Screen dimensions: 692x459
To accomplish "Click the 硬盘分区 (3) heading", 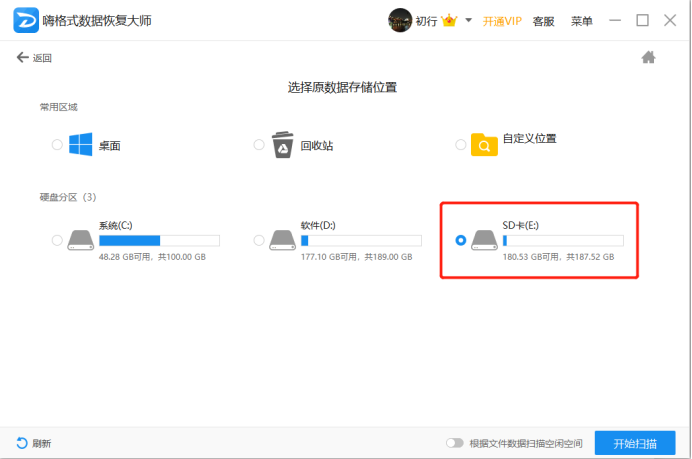I will click(x=68, y=197).
